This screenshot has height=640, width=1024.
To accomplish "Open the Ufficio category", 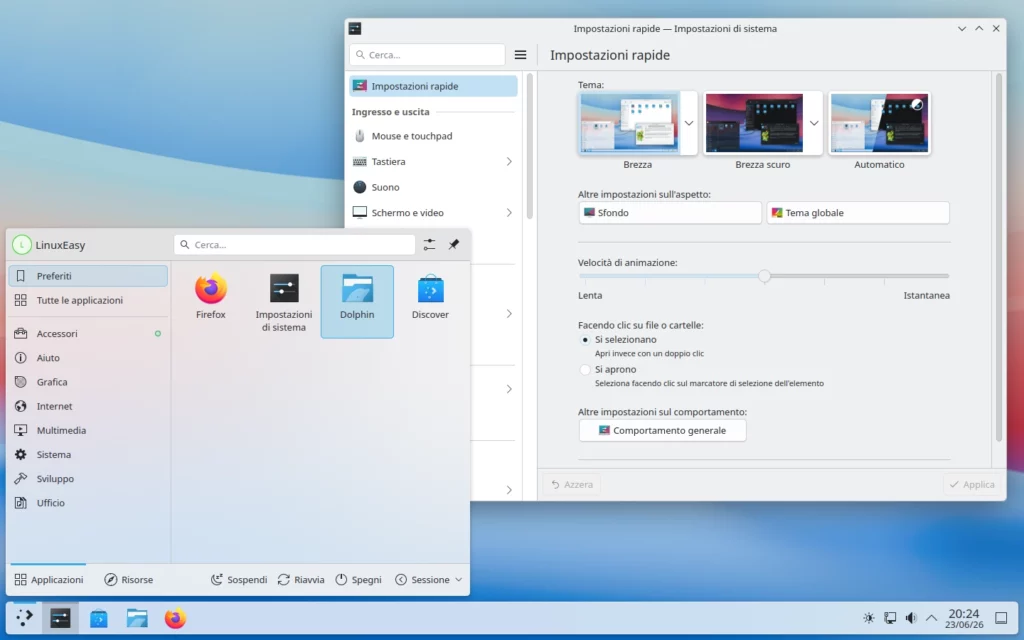I will 88,503.
